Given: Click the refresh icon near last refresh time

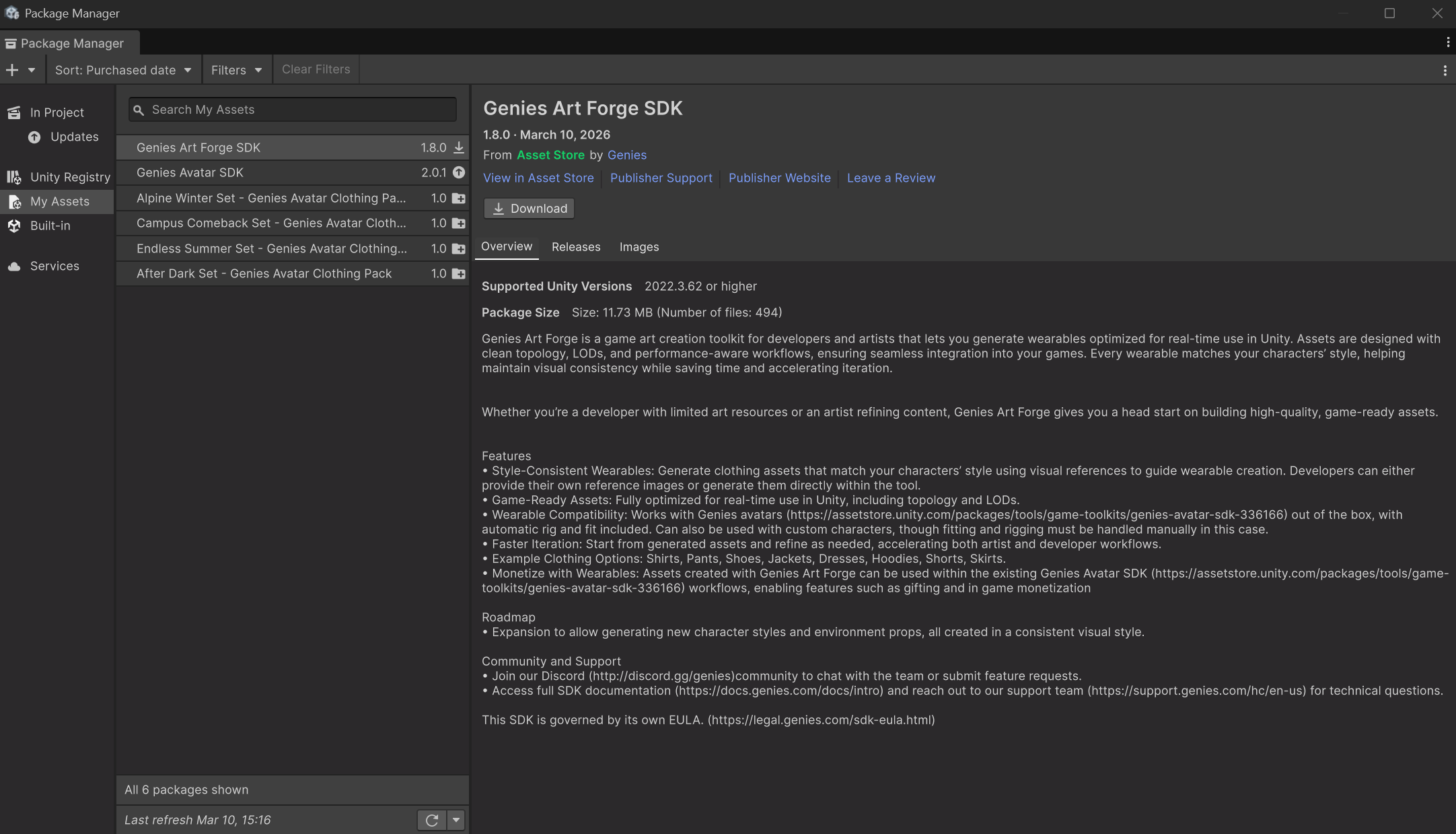Looking at the screenshot, I should pyautogui.click(x=431, y=820).
